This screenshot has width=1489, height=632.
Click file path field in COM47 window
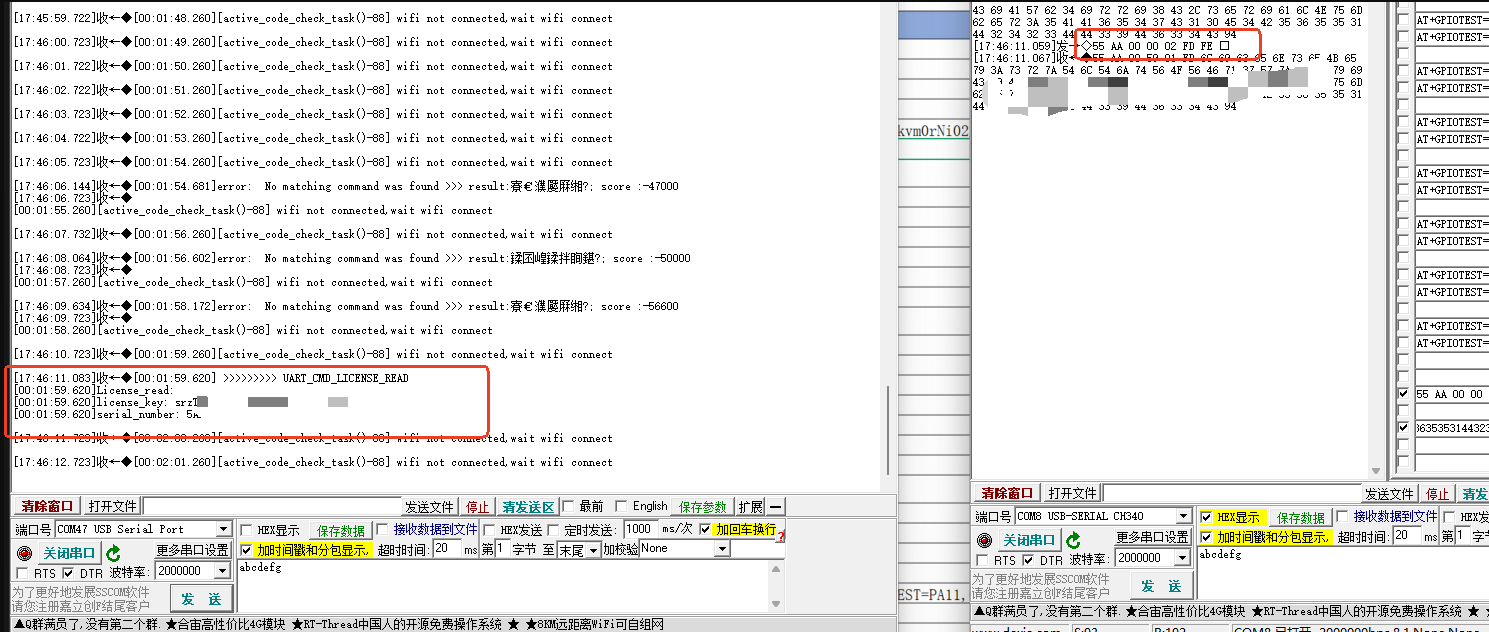(x=271, y=507)
